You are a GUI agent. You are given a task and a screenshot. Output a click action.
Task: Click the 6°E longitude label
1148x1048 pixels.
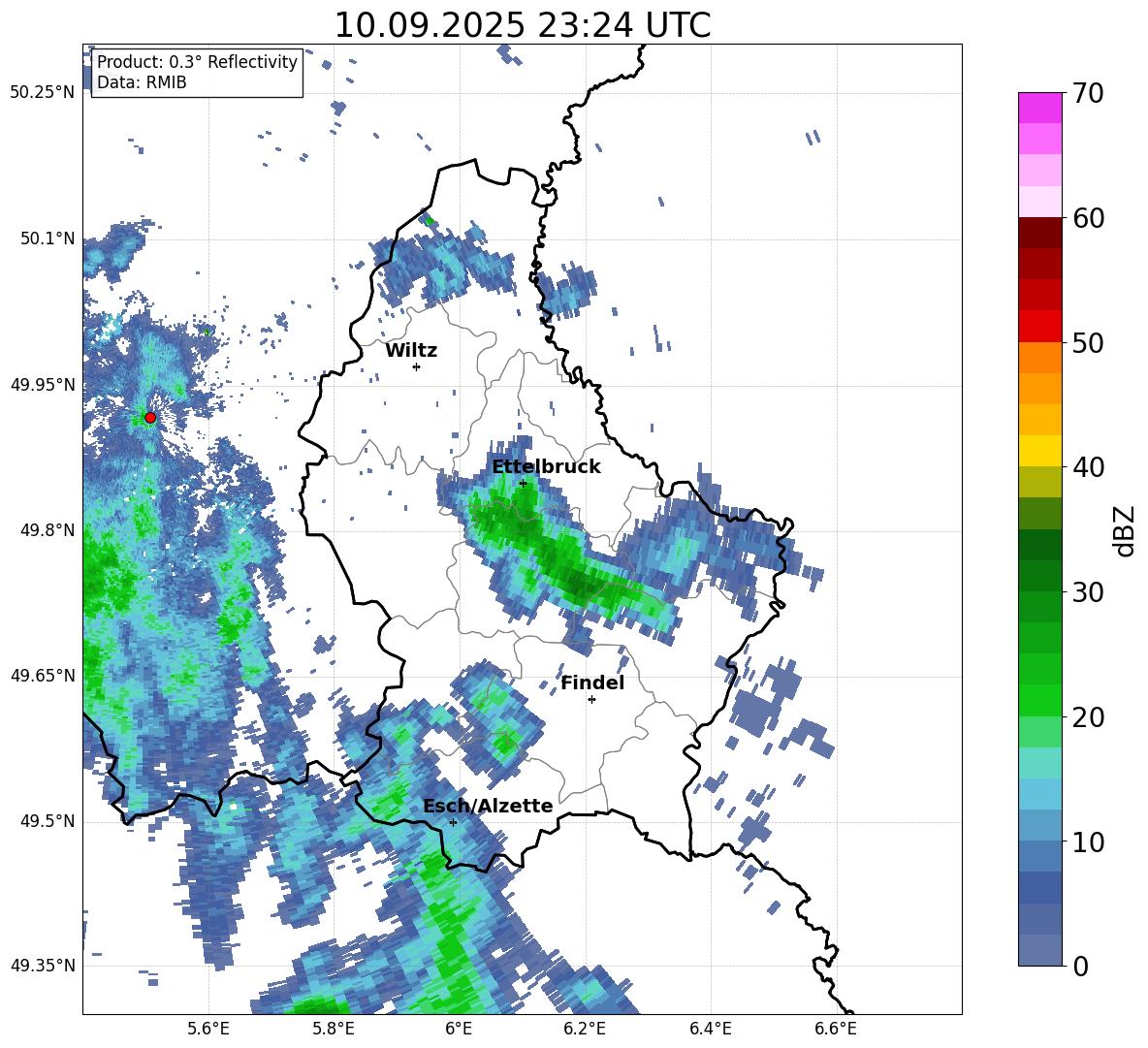point(459,1030)
